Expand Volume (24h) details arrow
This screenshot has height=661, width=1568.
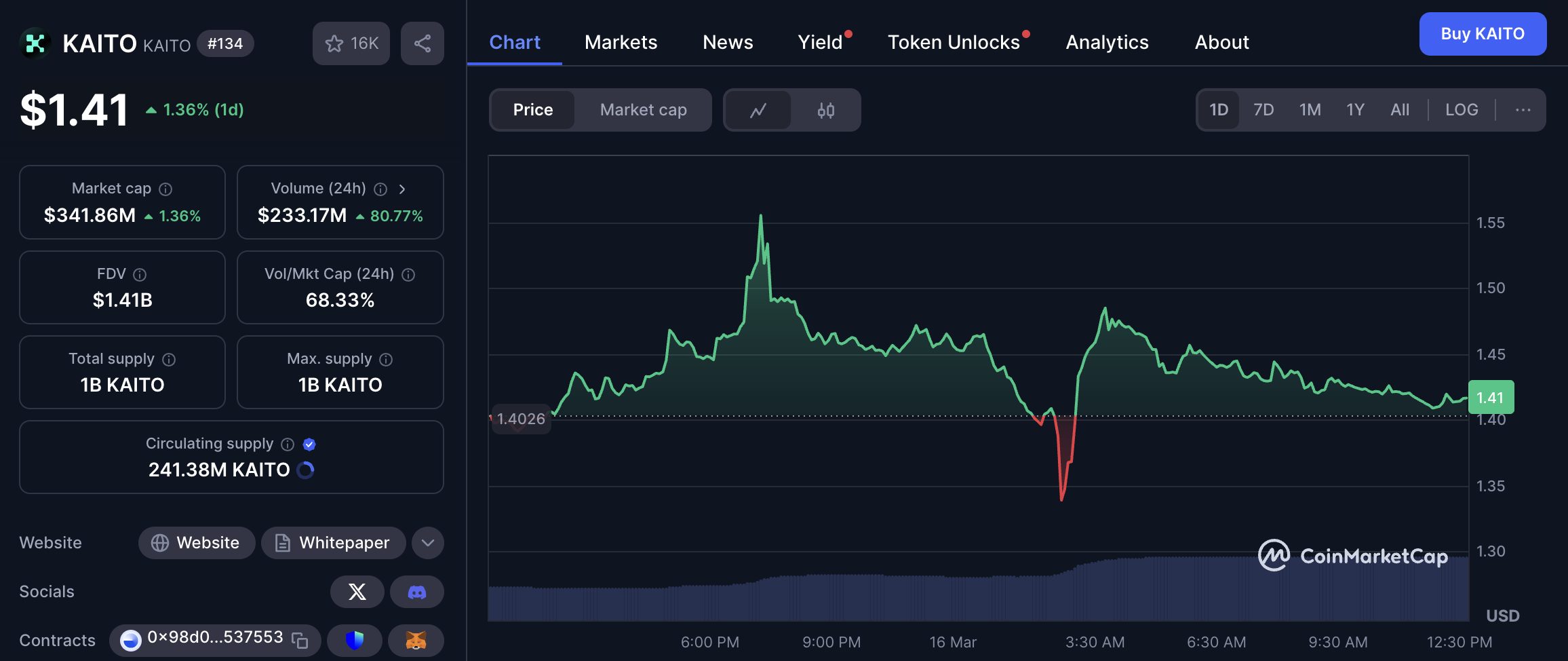pos(402,189)
